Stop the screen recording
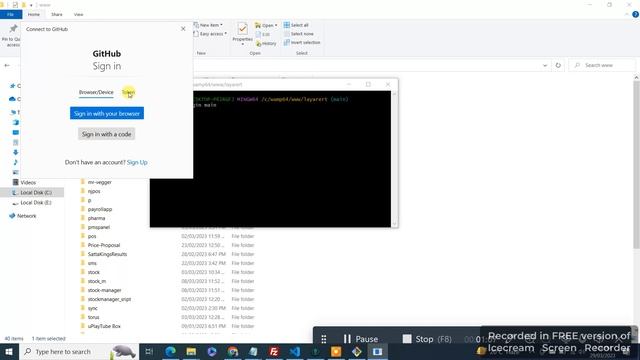This screenshot has height=360, width=640. [x=427, y=339]
